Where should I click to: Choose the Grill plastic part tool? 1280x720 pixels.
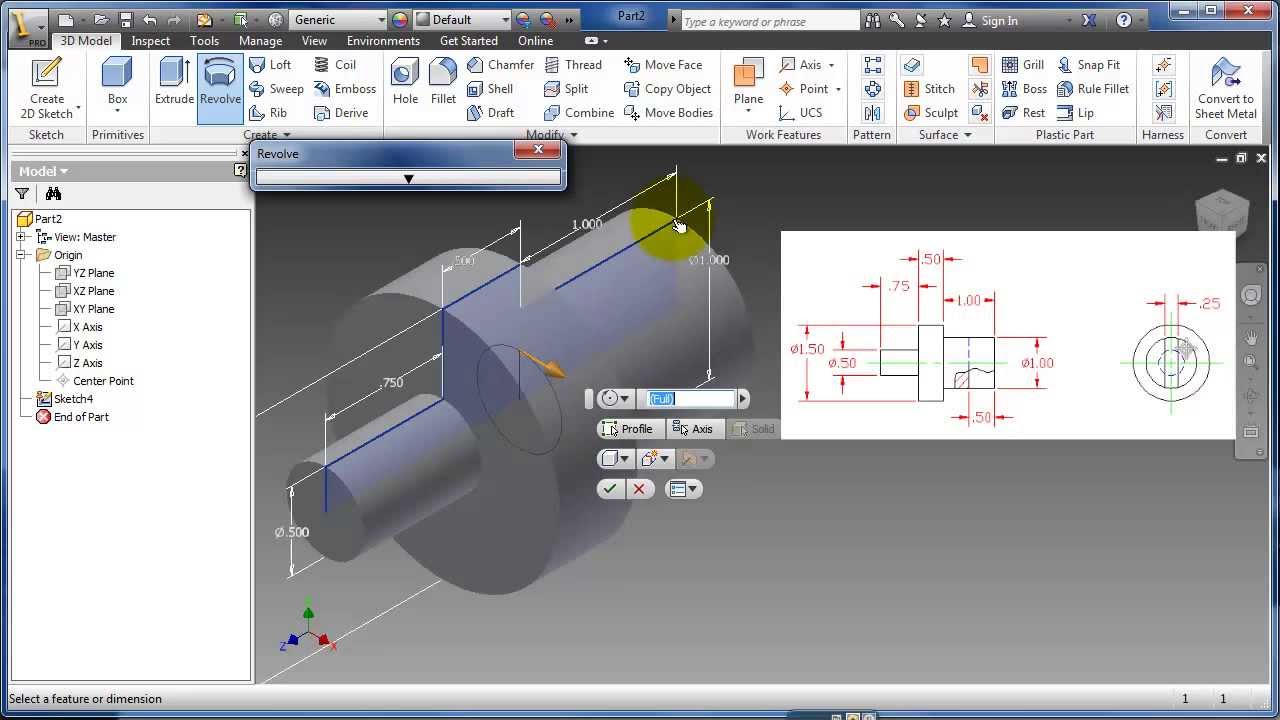tap(1023, 65)
